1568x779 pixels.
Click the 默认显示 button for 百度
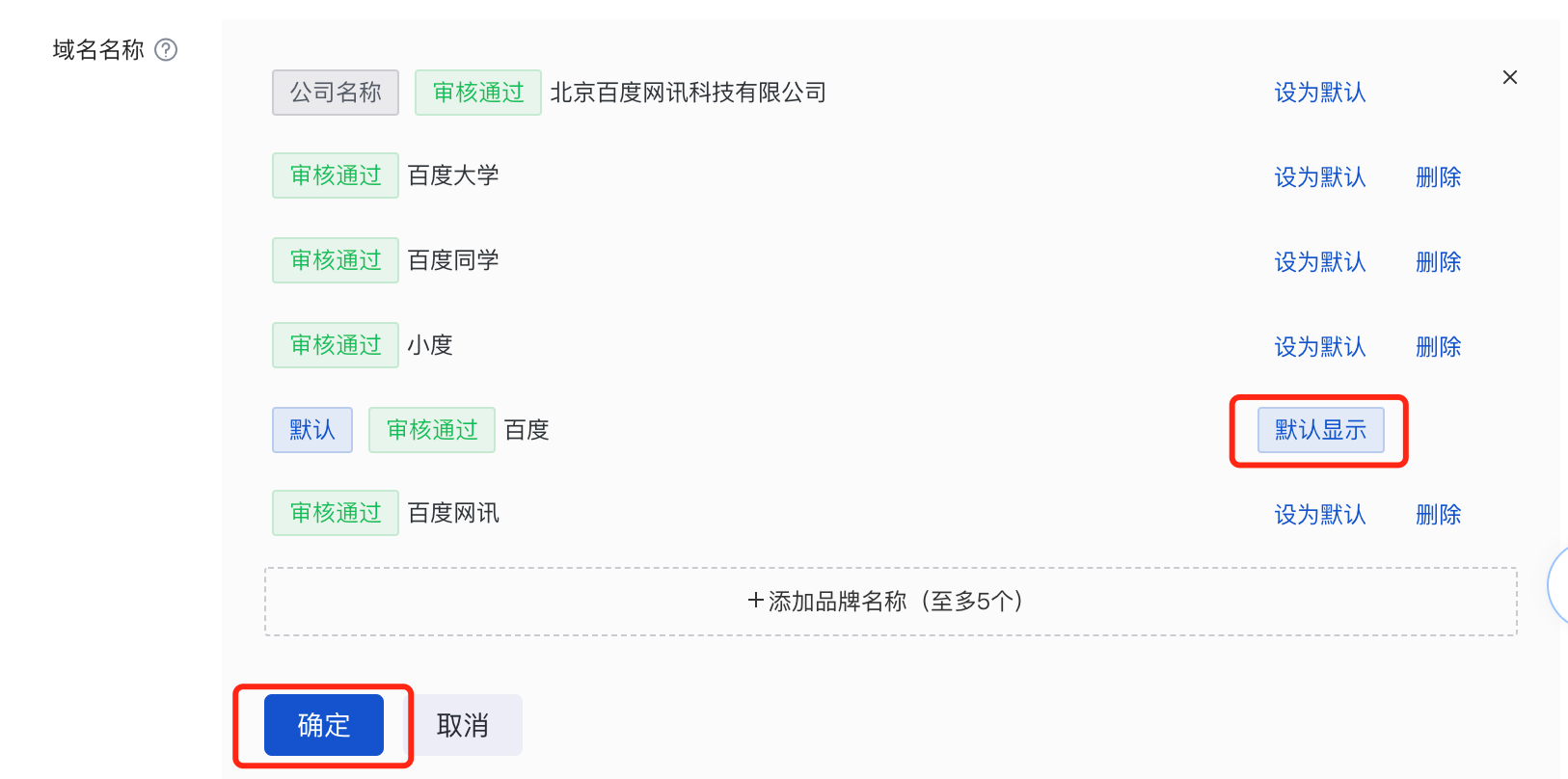pyautogui.click(x=1320, y=430)
